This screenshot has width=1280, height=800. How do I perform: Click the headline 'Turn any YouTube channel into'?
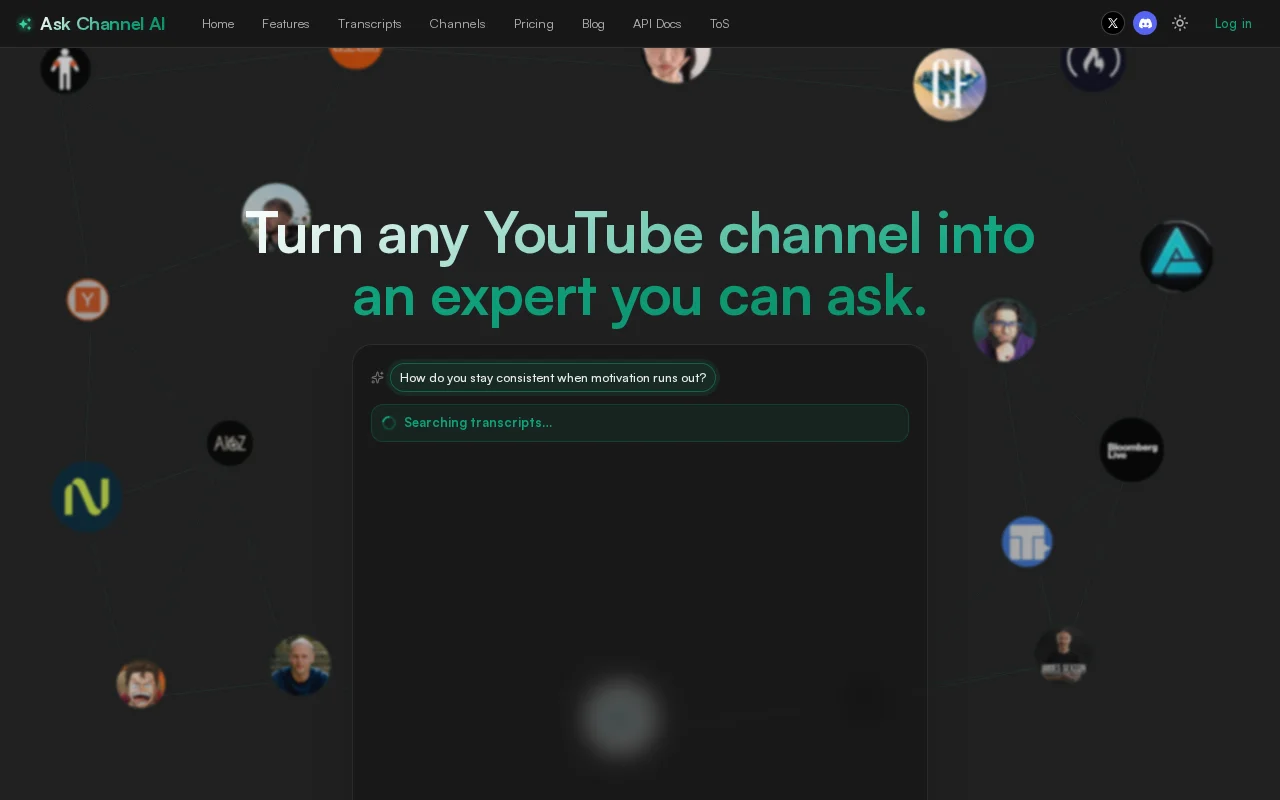[x=640, y=233]
